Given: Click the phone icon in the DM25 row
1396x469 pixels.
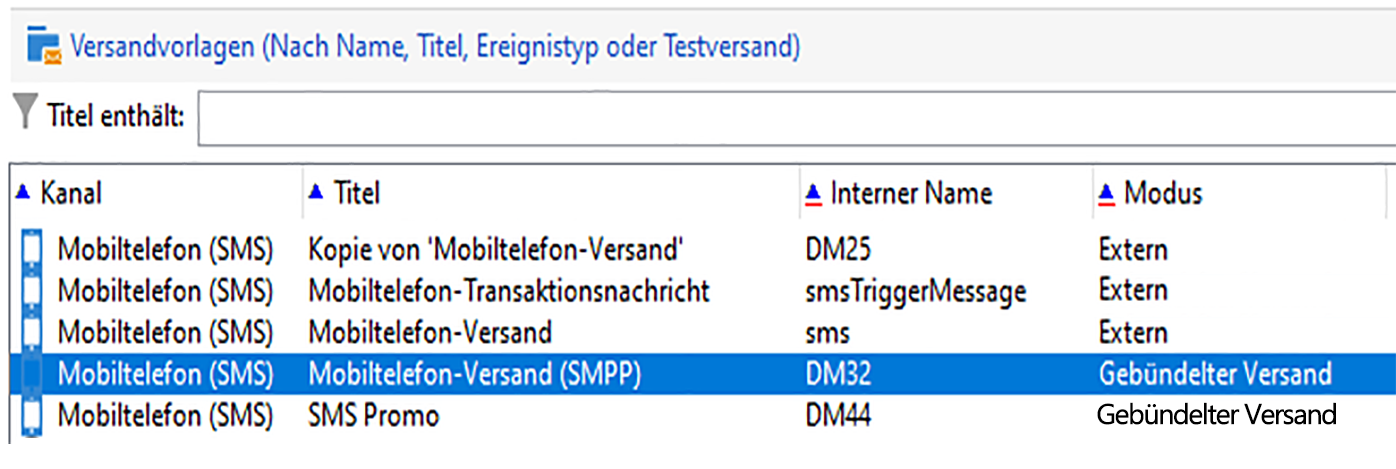Looking at the screenshot, I should (x=33, y=249).
